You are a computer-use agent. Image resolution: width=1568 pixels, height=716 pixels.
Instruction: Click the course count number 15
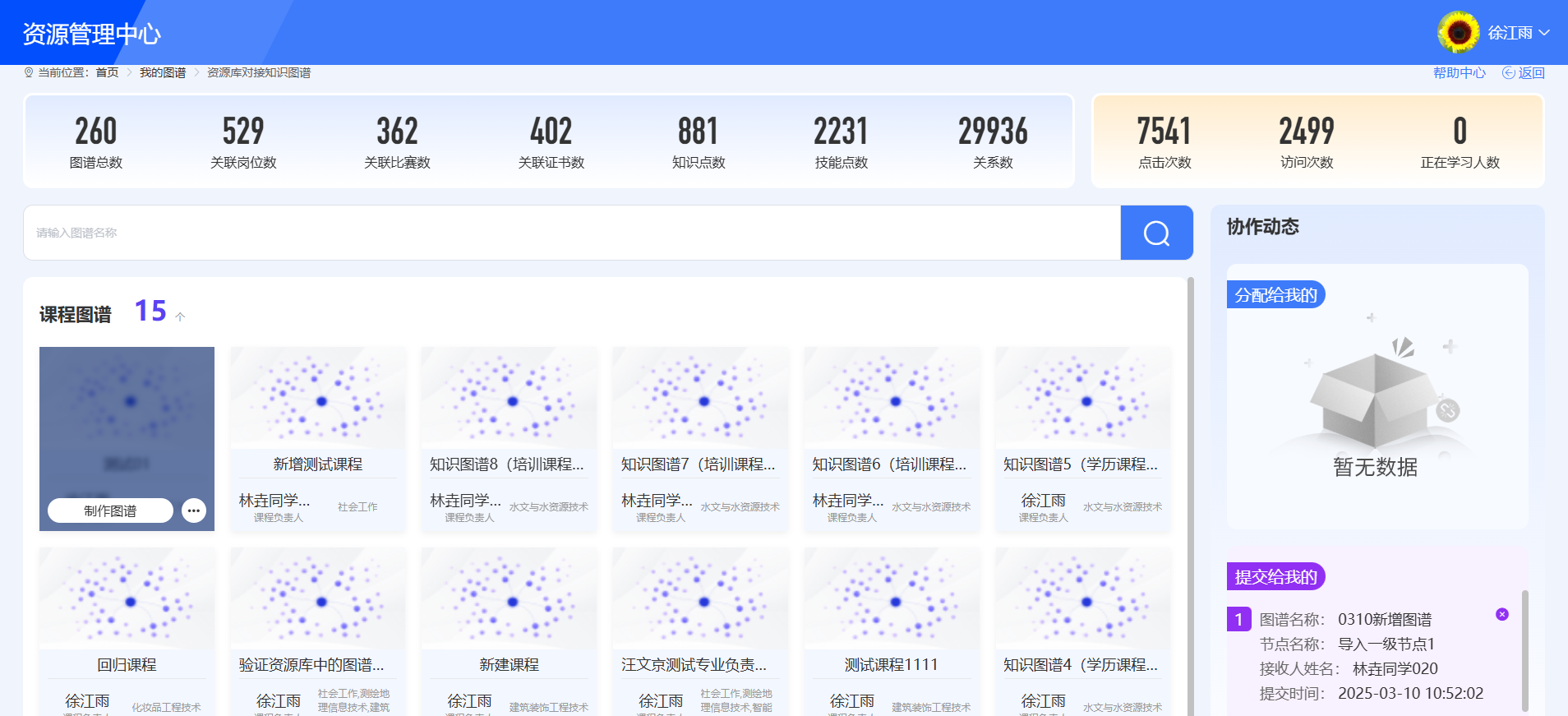coord(150,311)
